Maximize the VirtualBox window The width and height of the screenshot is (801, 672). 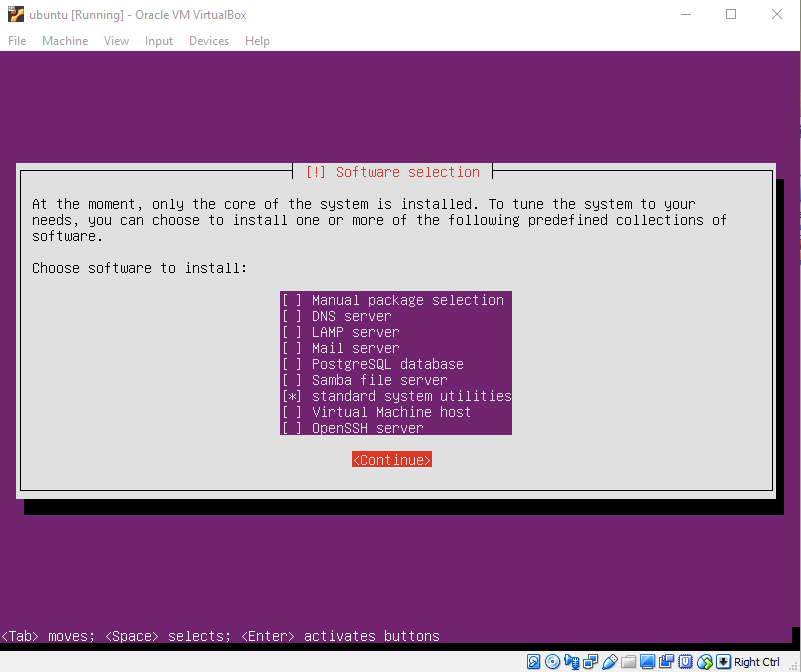(731, 14)
